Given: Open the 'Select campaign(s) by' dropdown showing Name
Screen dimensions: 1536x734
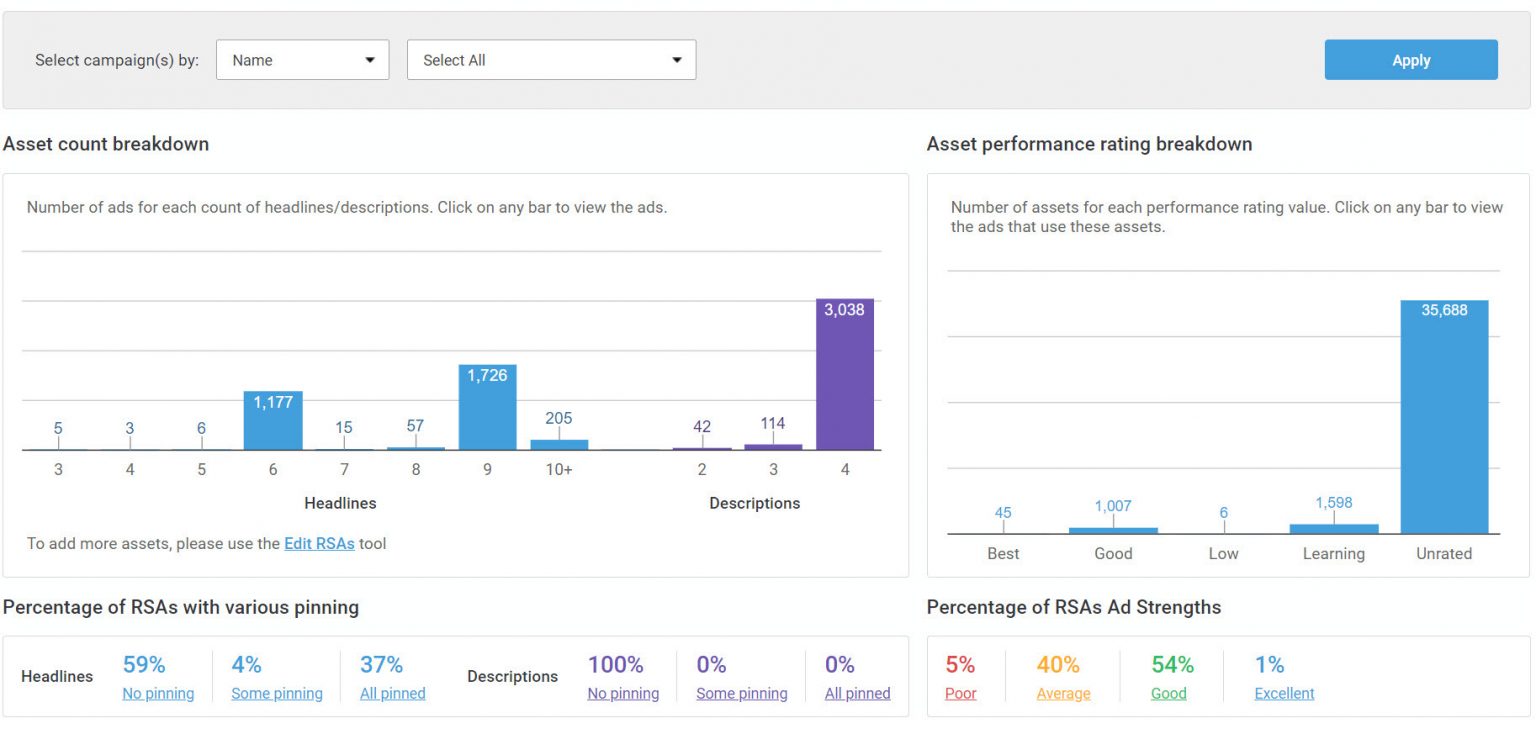Looking at the screenshot, I should (x=301, y=59).
